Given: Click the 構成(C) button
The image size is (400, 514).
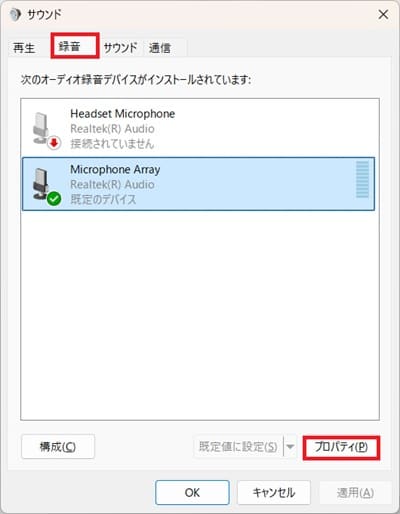Looking at the screenshot, I should coord(58,446).
